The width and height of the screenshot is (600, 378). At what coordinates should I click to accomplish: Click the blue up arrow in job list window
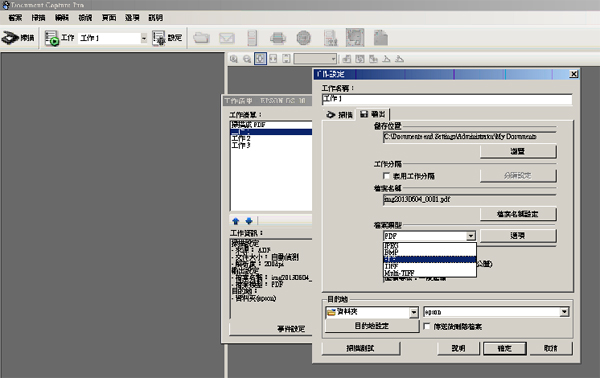click(236, 221)
